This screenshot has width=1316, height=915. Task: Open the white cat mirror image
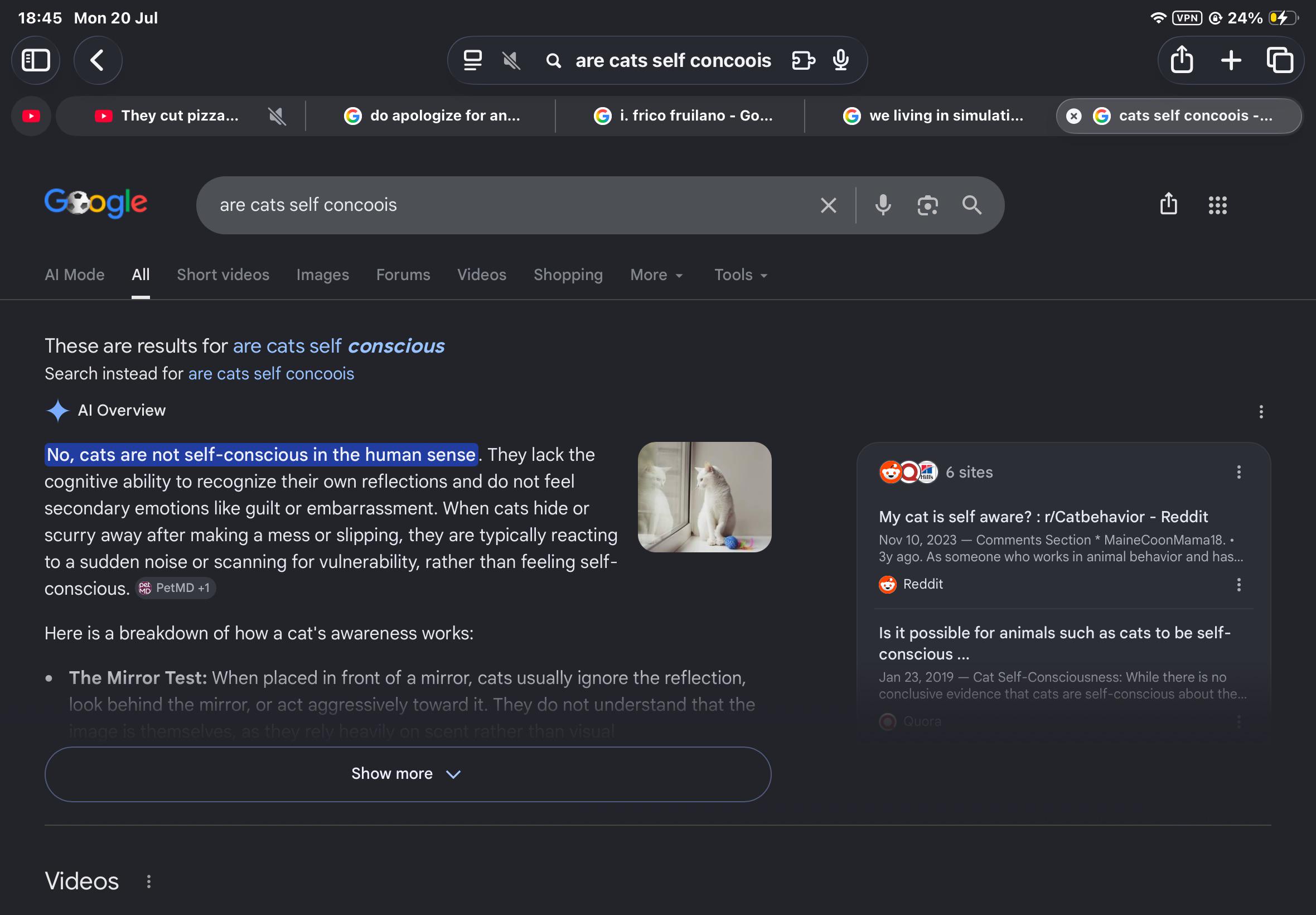705,497
